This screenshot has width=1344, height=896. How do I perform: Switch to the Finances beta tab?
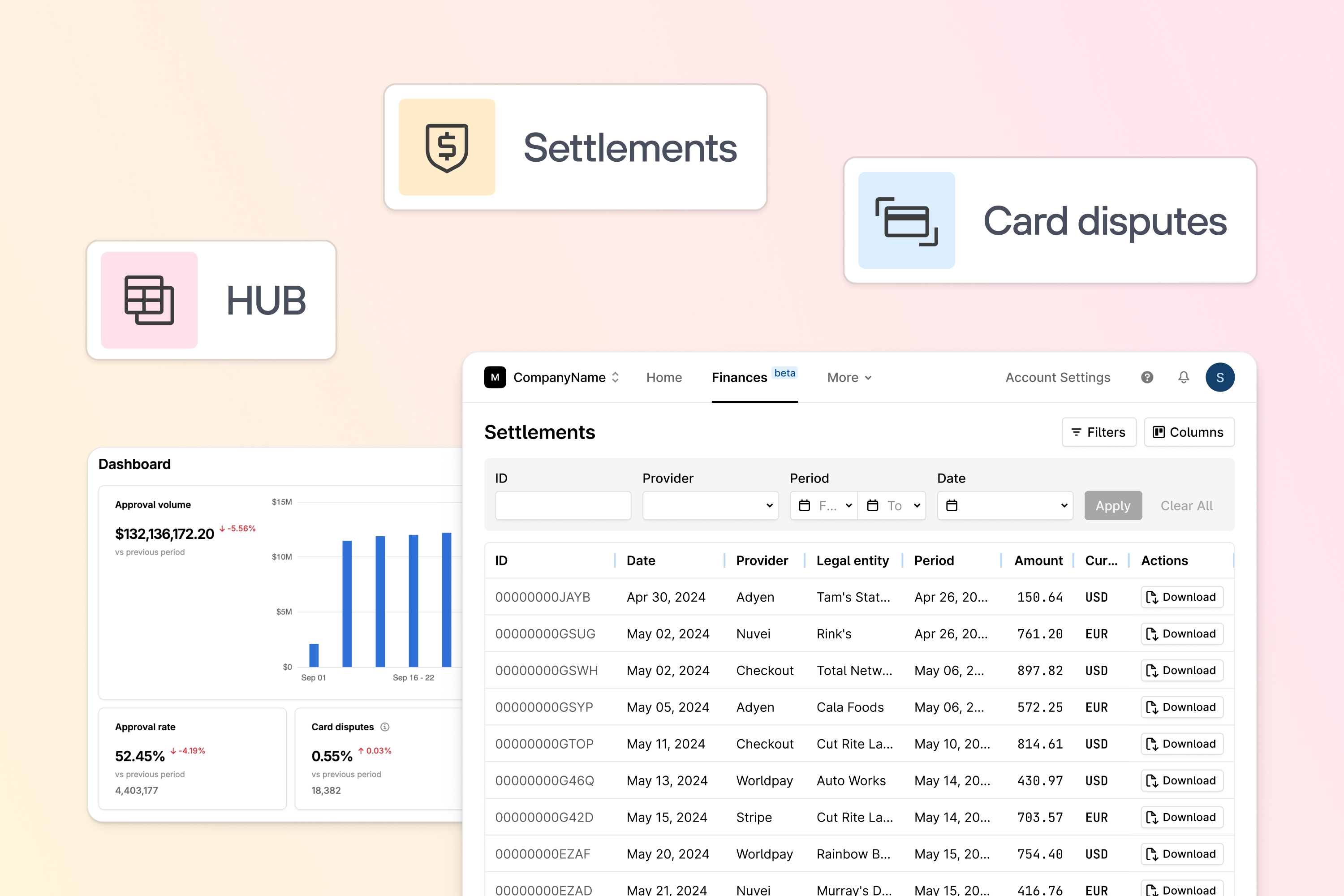739,377
